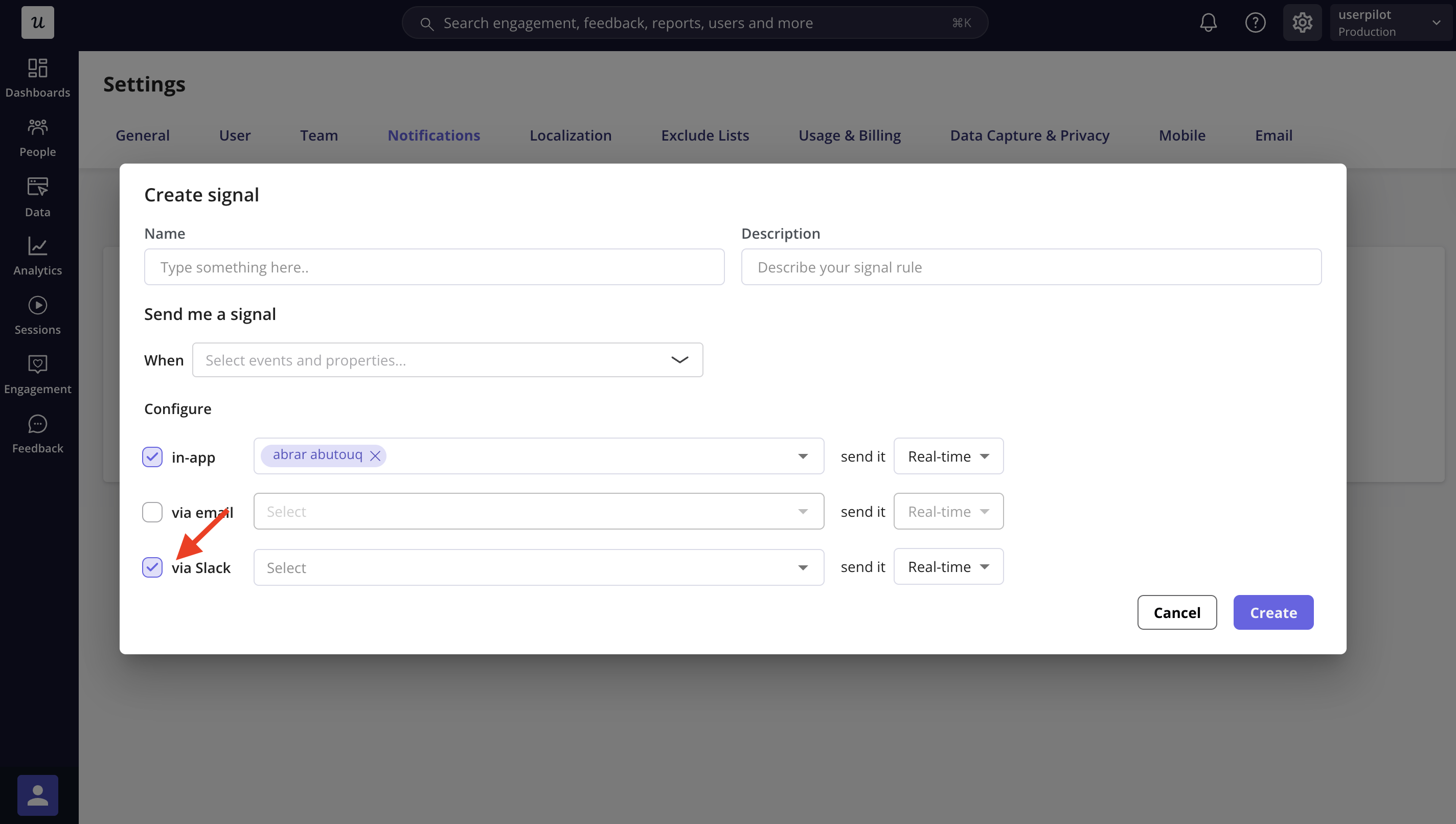This screenshot has width=1456, height=824.
Task: Open in-app Real-time frequency dropdown
Action: tap(948, 456)
